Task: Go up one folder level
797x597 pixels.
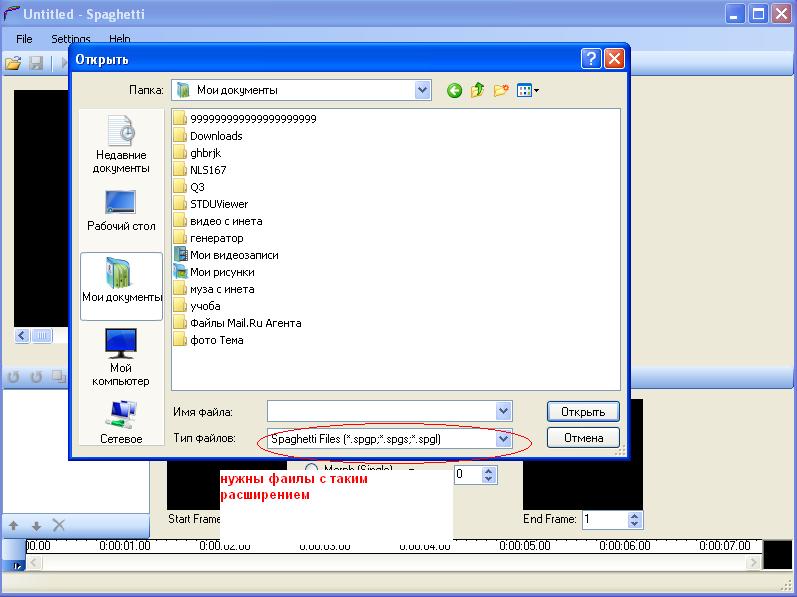Action: [478, 90]
